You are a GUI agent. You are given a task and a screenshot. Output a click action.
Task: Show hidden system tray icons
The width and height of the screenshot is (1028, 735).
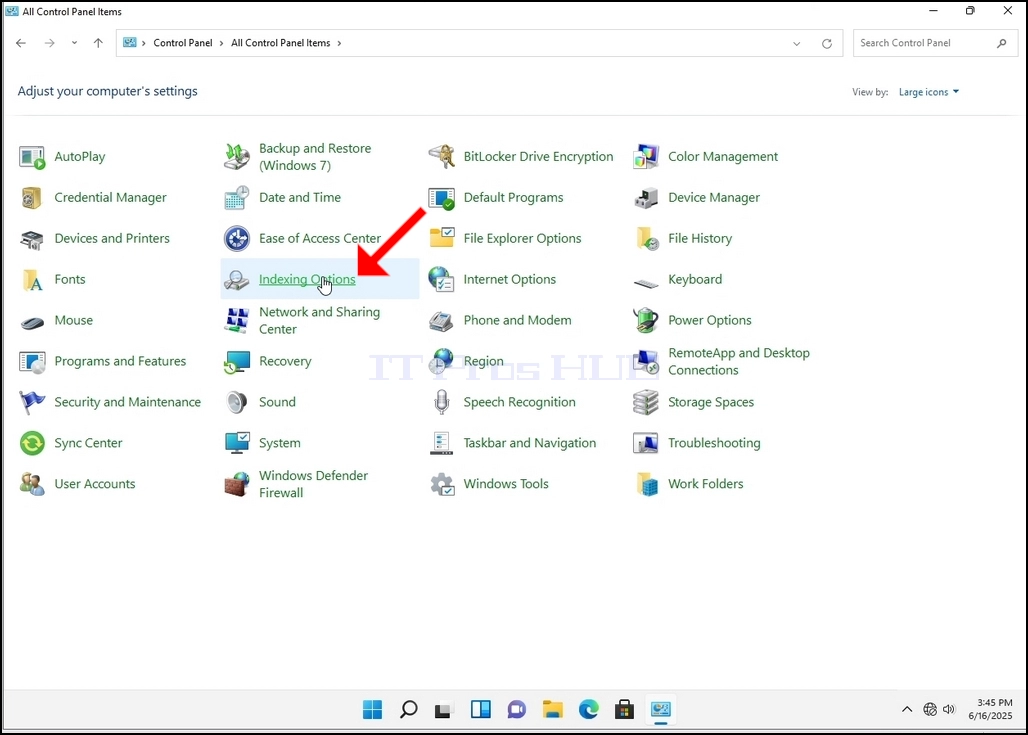pyautogui.click(x=907, y=709)
